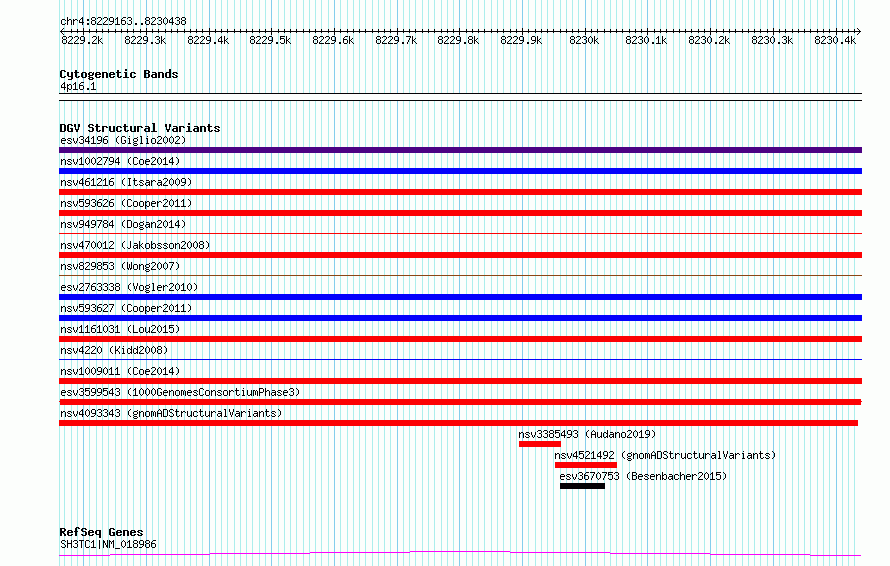Open nsv461216 (Itsara2009) variant label
This screenshot has width=890, height=566.
coord(126,182)
